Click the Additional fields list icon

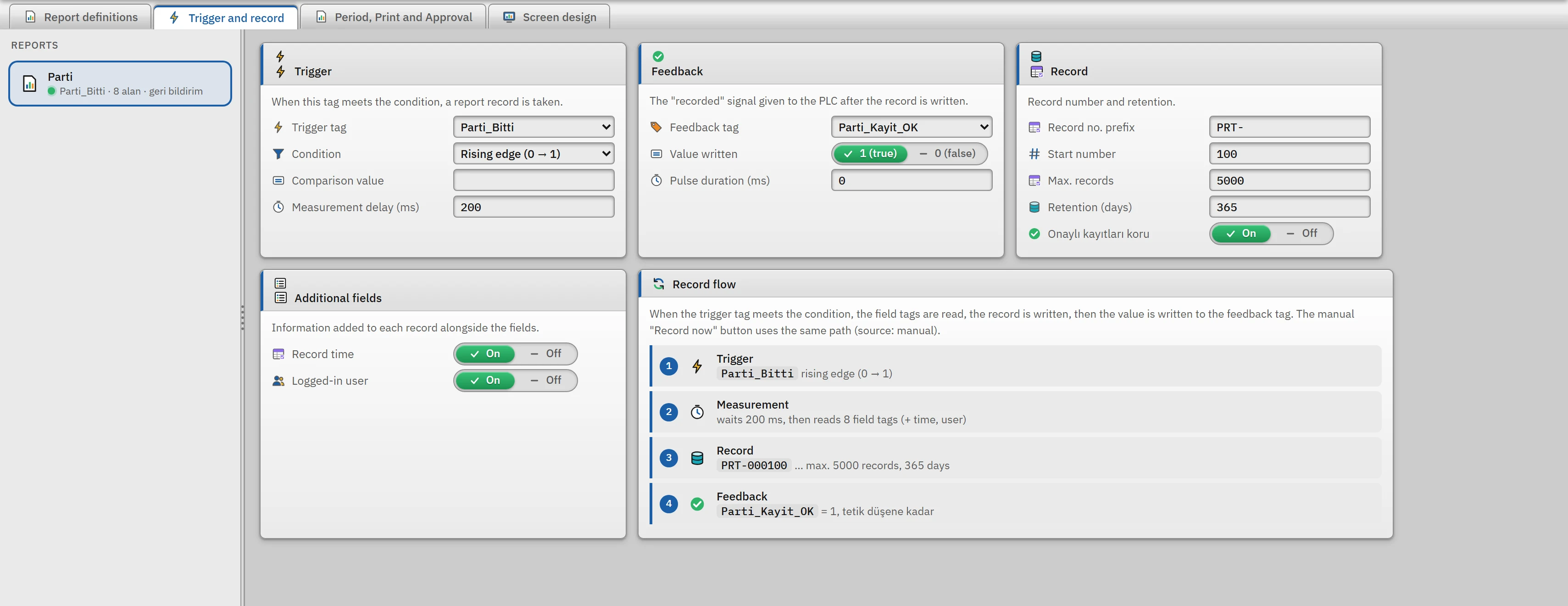(x=280, y=298)
